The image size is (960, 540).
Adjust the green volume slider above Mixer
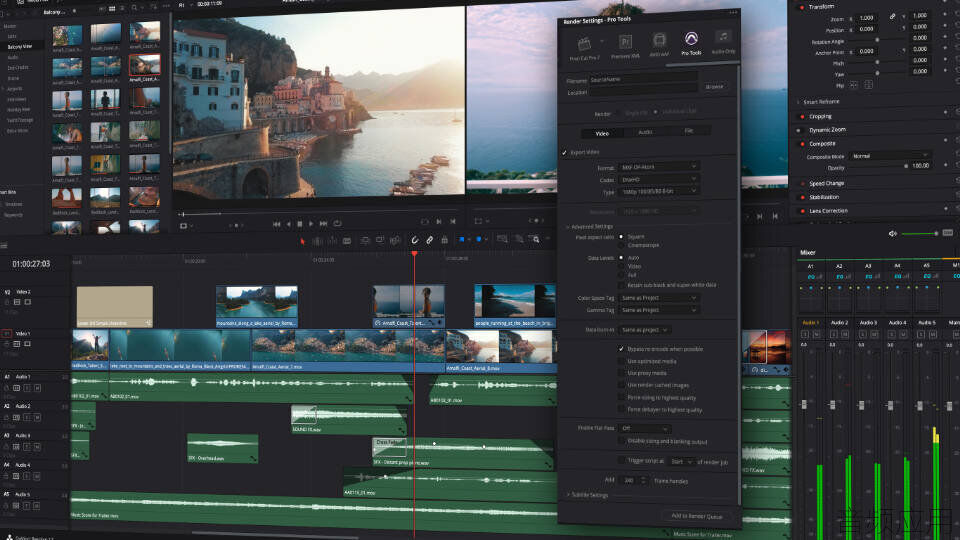coord(919,233)
